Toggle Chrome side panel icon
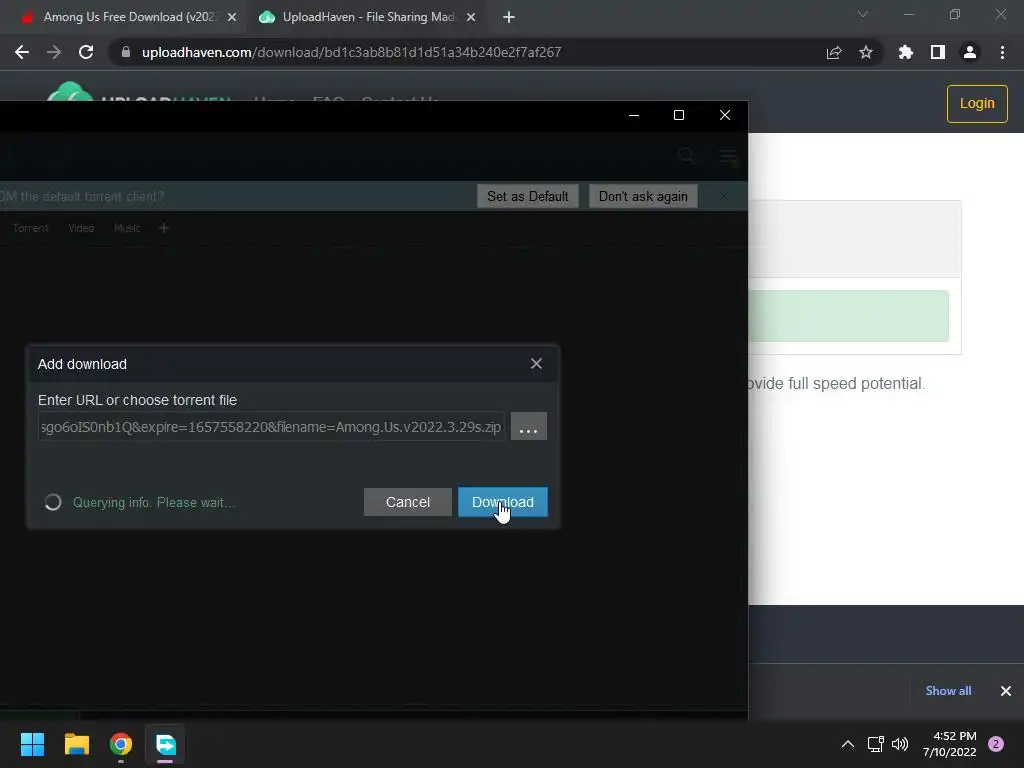 click(x=938, y=52)
